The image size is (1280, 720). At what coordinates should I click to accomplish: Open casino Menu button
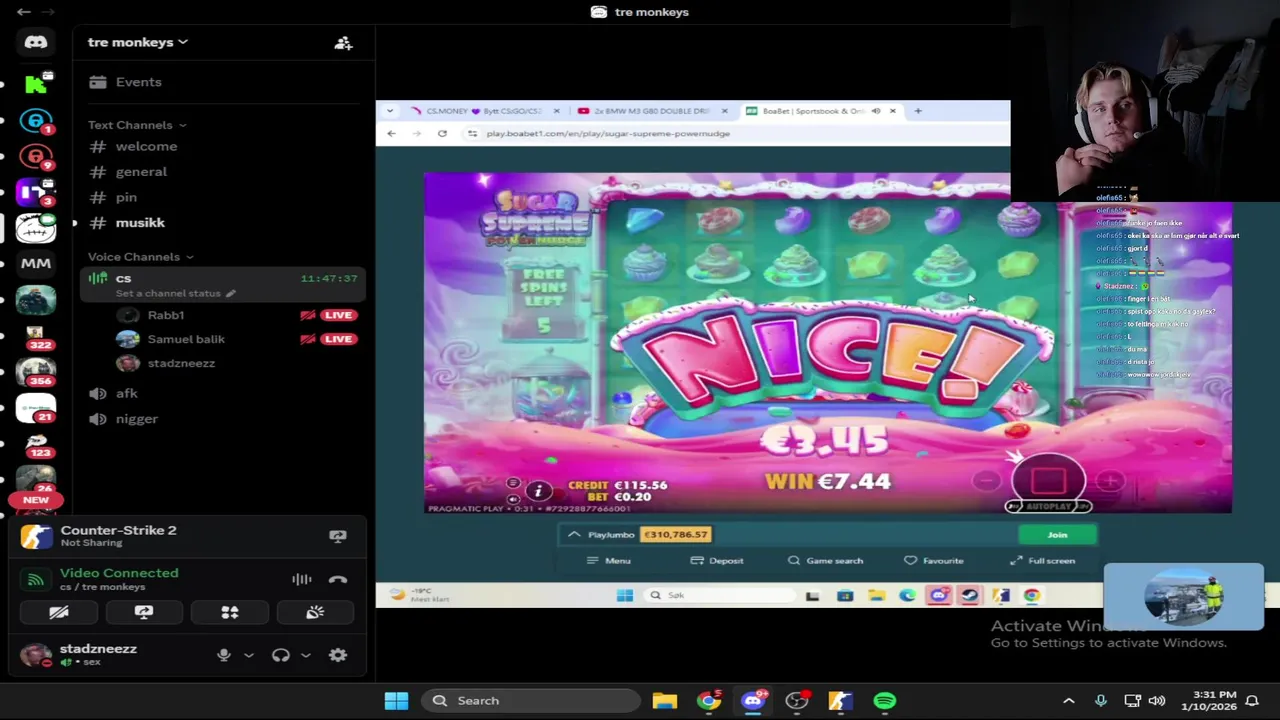tap(608, 561)
